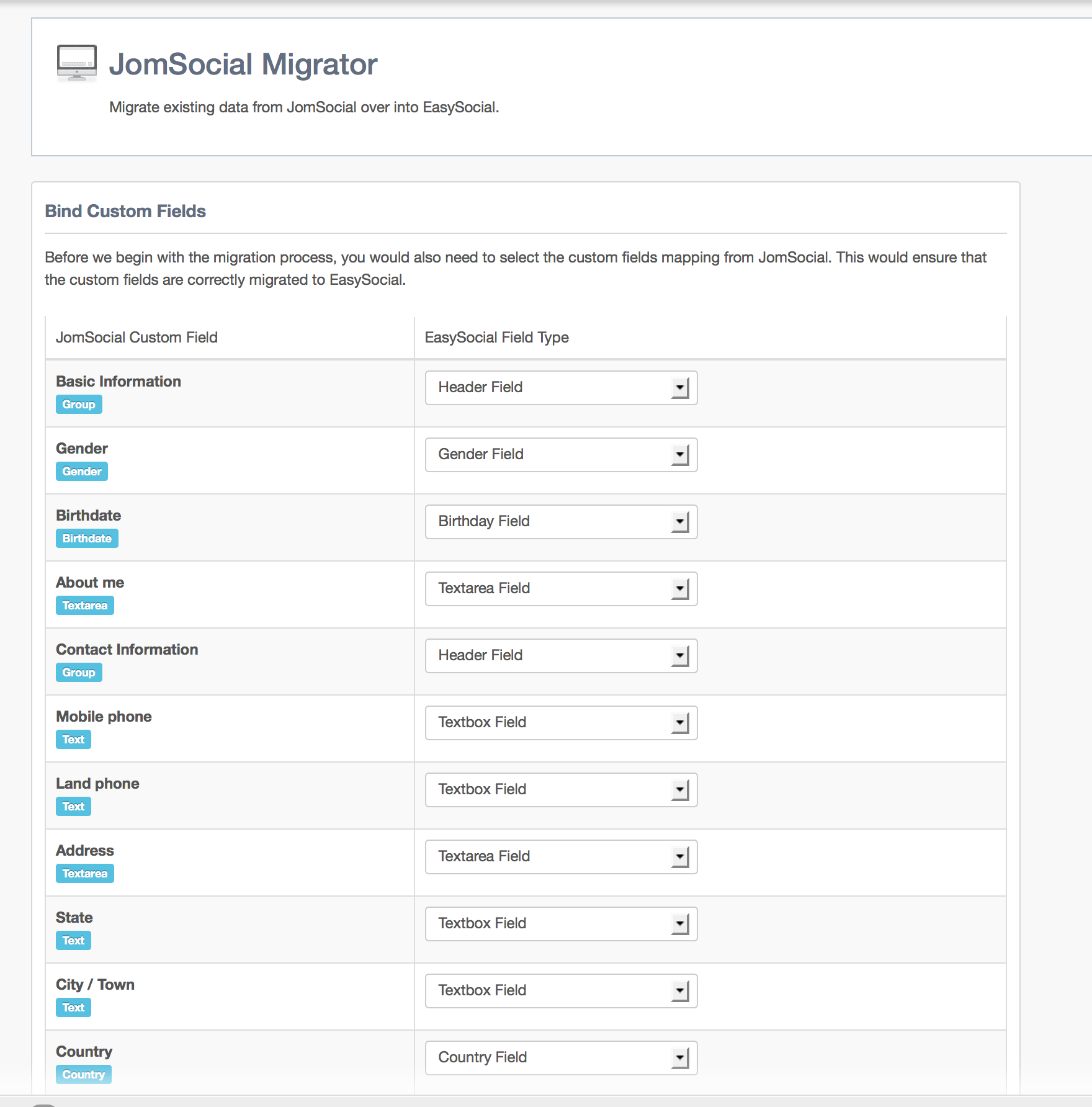Click the JomSocial Custom Field column header
1092x1107 pixels.
coord(136,338)
